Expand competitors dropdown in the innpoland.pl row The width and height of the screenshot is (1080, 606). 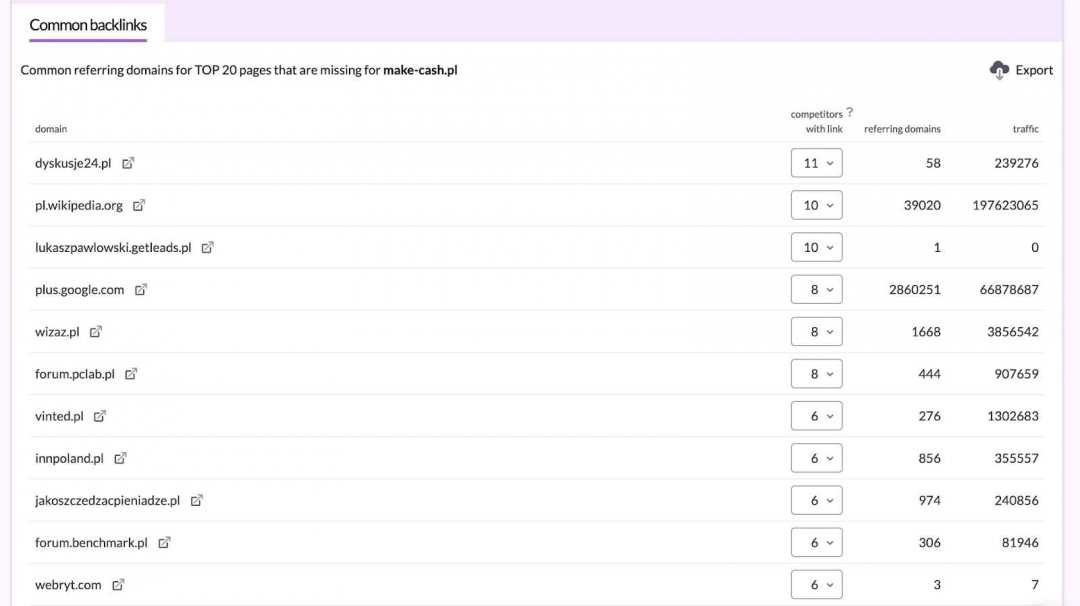(816, 458)
